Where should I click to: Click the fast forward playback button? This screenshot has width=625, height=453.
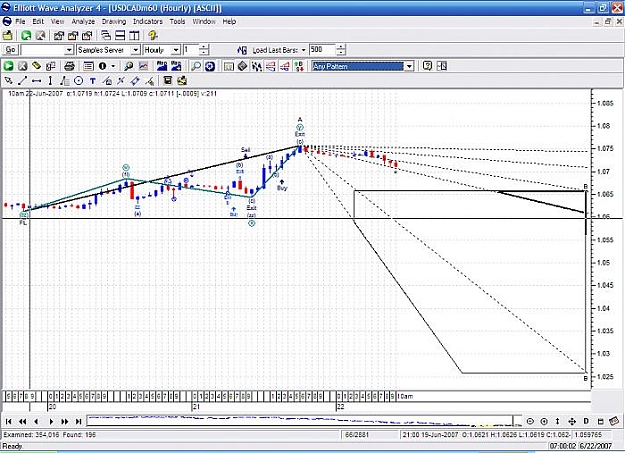click(65, 421)
